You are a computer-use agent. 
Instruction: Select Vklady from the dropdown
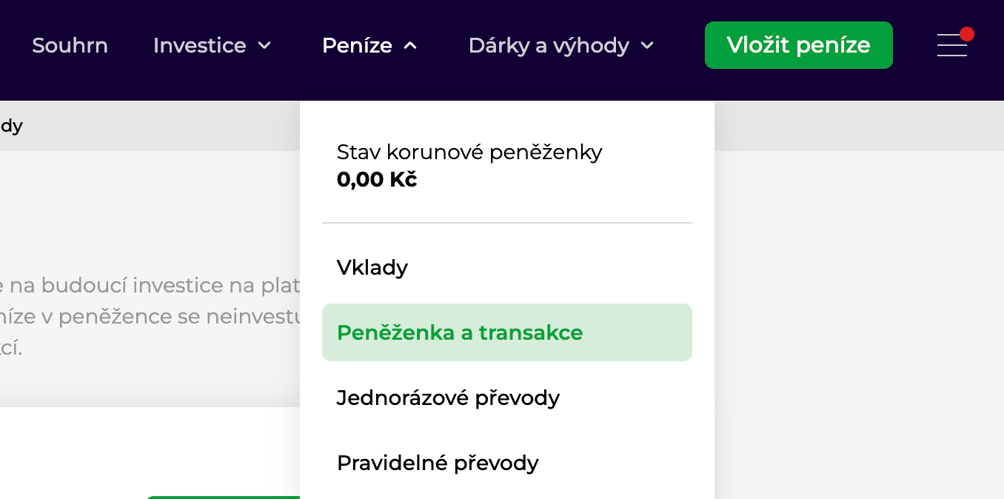click(x=372, y=268)
